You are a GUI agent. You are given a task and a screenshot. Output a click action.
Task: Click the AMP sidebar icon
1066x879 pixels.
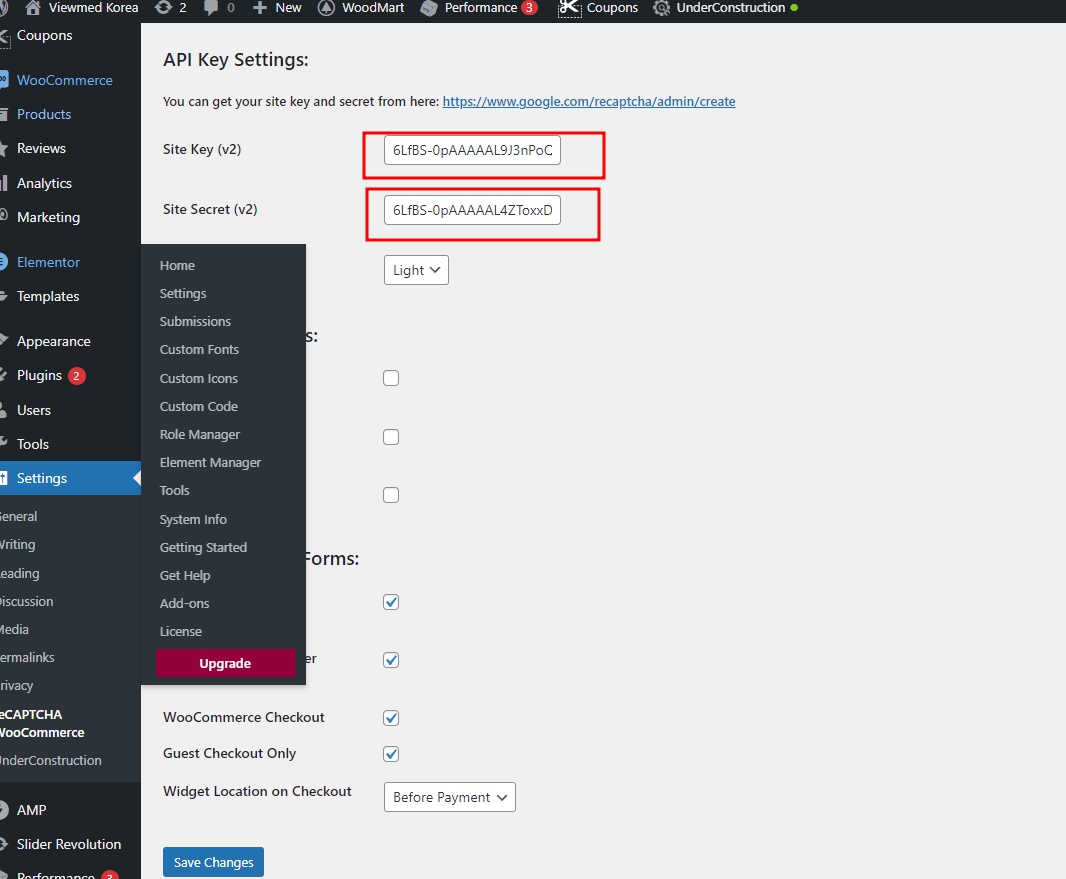(3, 810)
